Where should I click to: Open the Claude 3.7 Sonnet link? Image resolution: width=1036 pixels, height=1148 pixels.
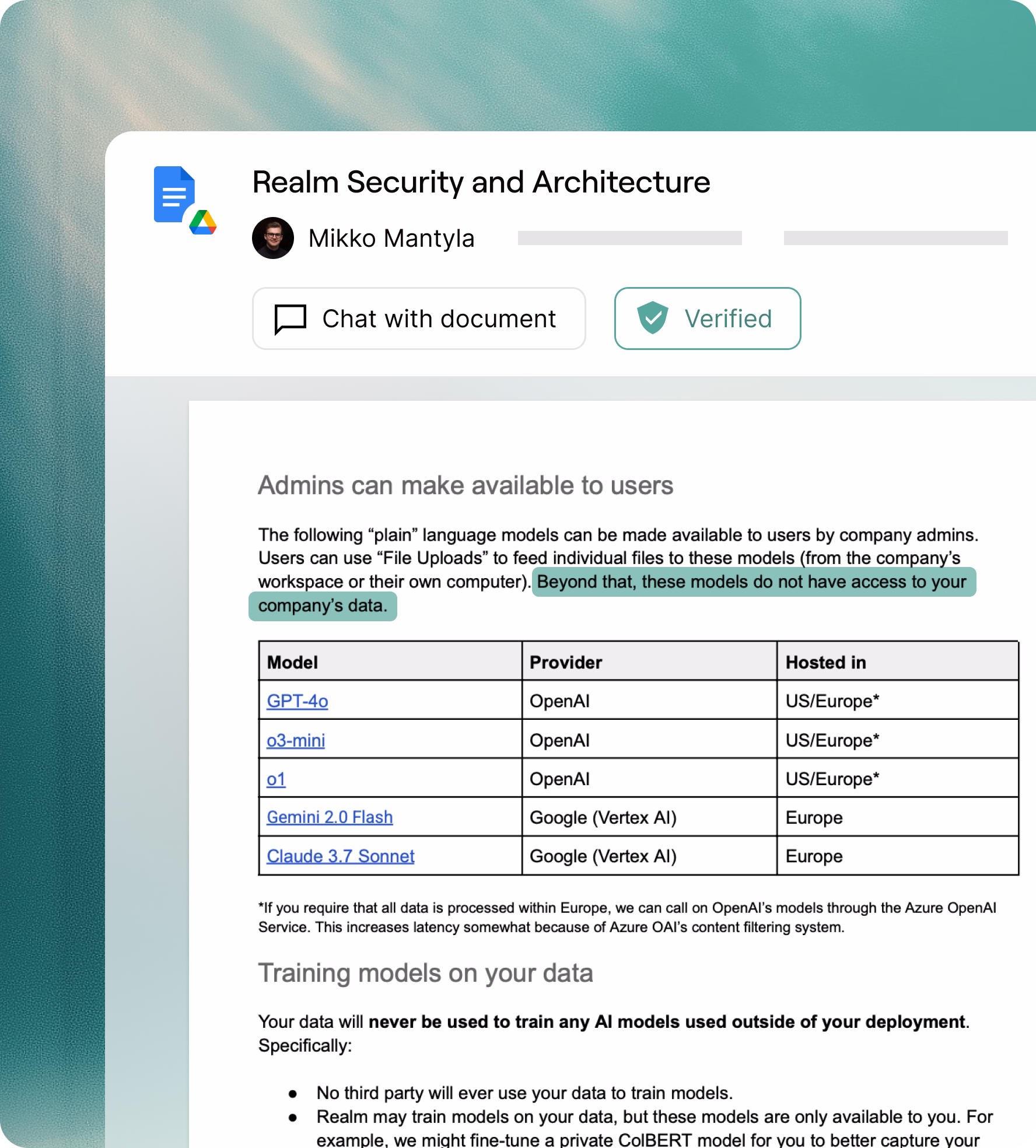(341, 856)
